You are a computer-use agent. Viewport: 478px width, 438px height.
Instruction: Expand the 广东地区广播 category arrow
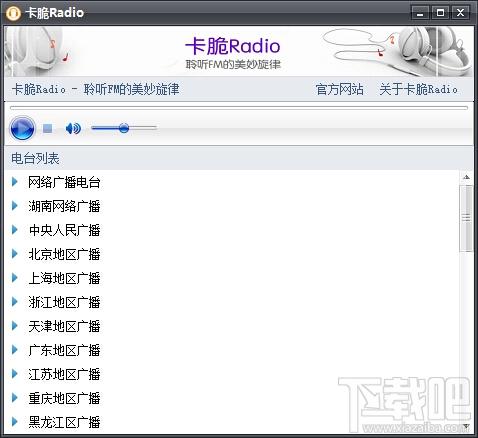15,350
